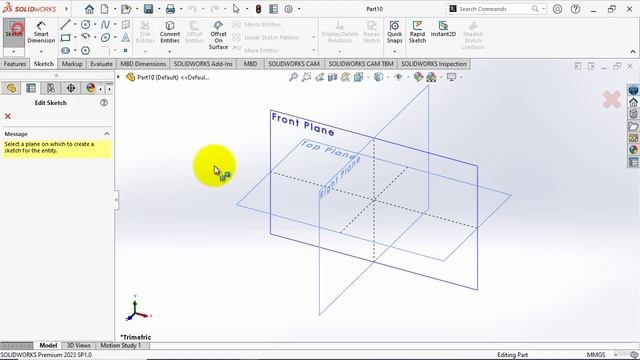Screen dimensions: 640x360
Task: Open the Options gear icon
Action: pos(289,9)
